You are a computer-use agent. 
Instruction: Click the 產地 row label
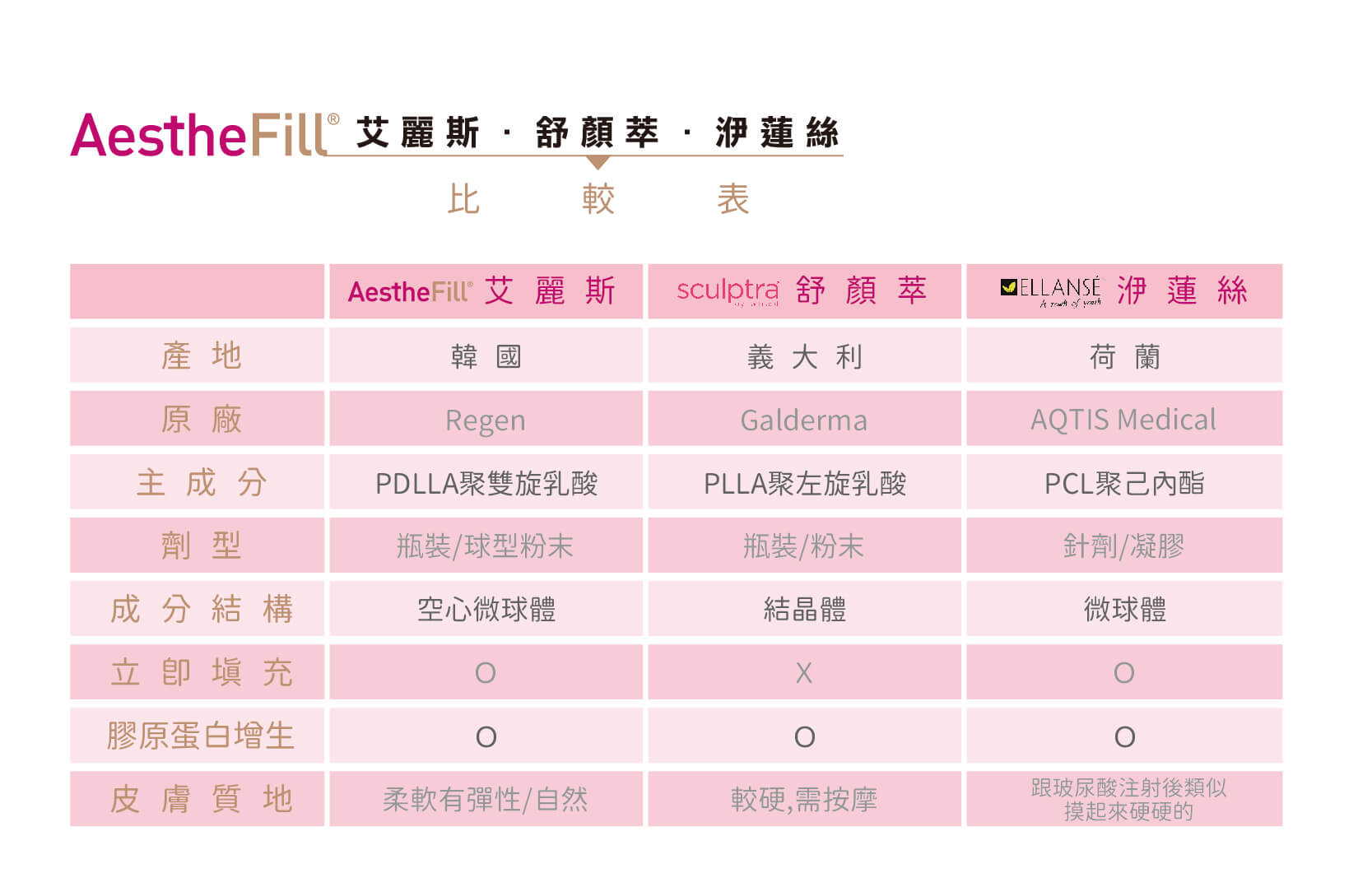coord(201,356)
